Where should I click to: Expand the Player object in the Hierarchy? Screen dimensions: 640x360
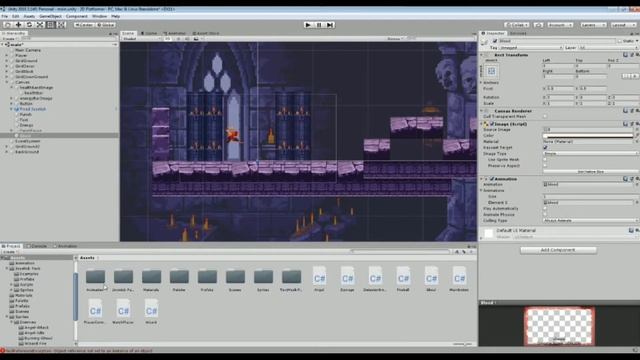point(7,56)
